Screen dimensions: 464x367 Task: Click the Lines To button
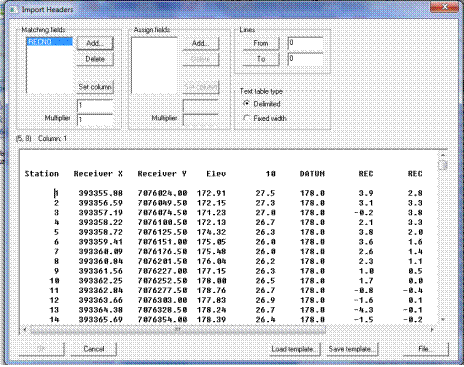pos(261,59)
